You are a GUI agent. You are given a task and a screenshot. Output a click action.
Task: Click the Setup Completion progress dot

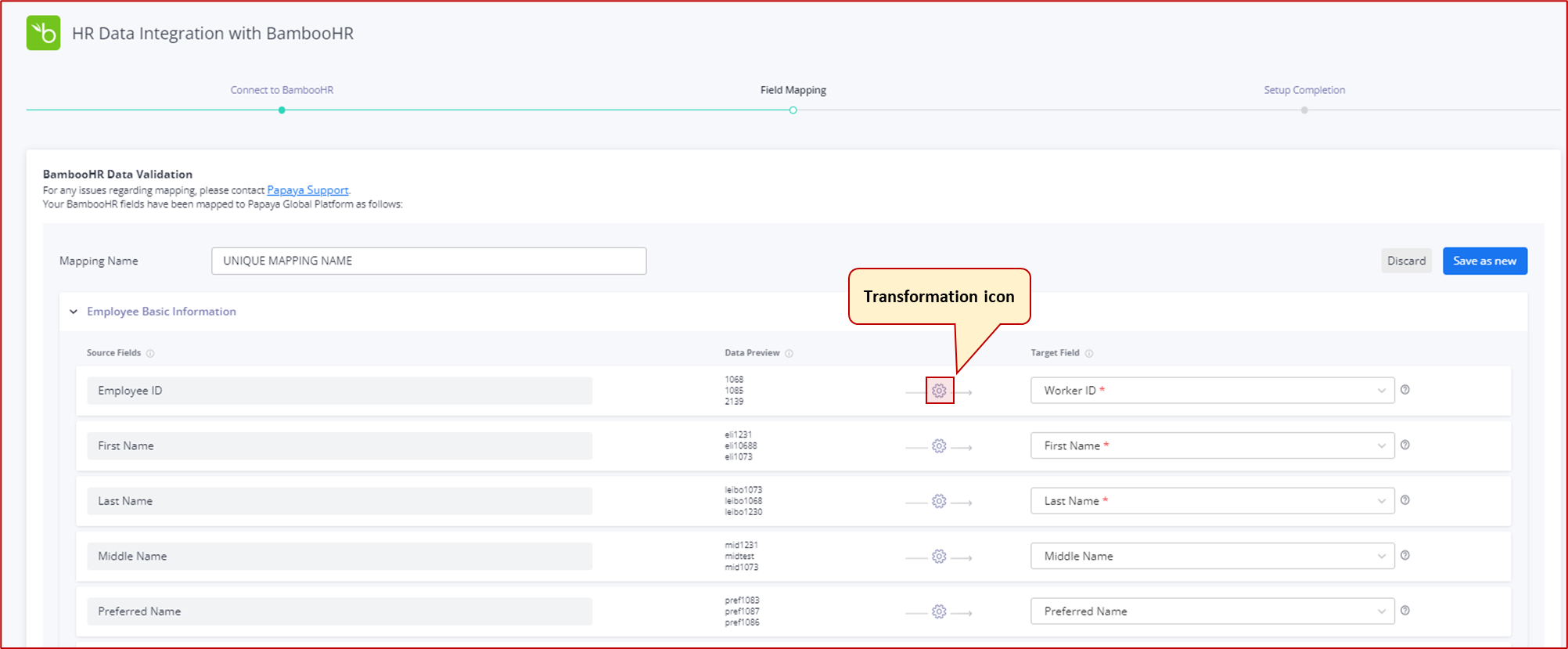click(1304, 110)
